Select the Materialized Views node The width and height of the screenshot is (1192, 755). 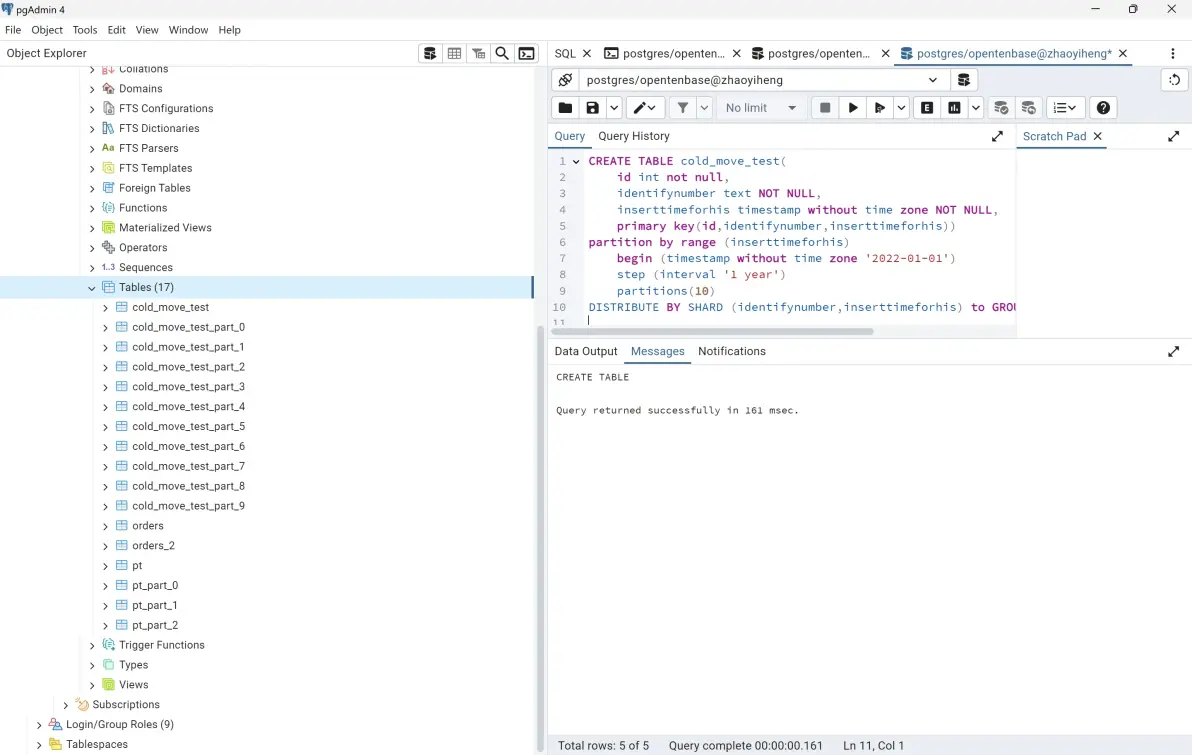[165, 227]
